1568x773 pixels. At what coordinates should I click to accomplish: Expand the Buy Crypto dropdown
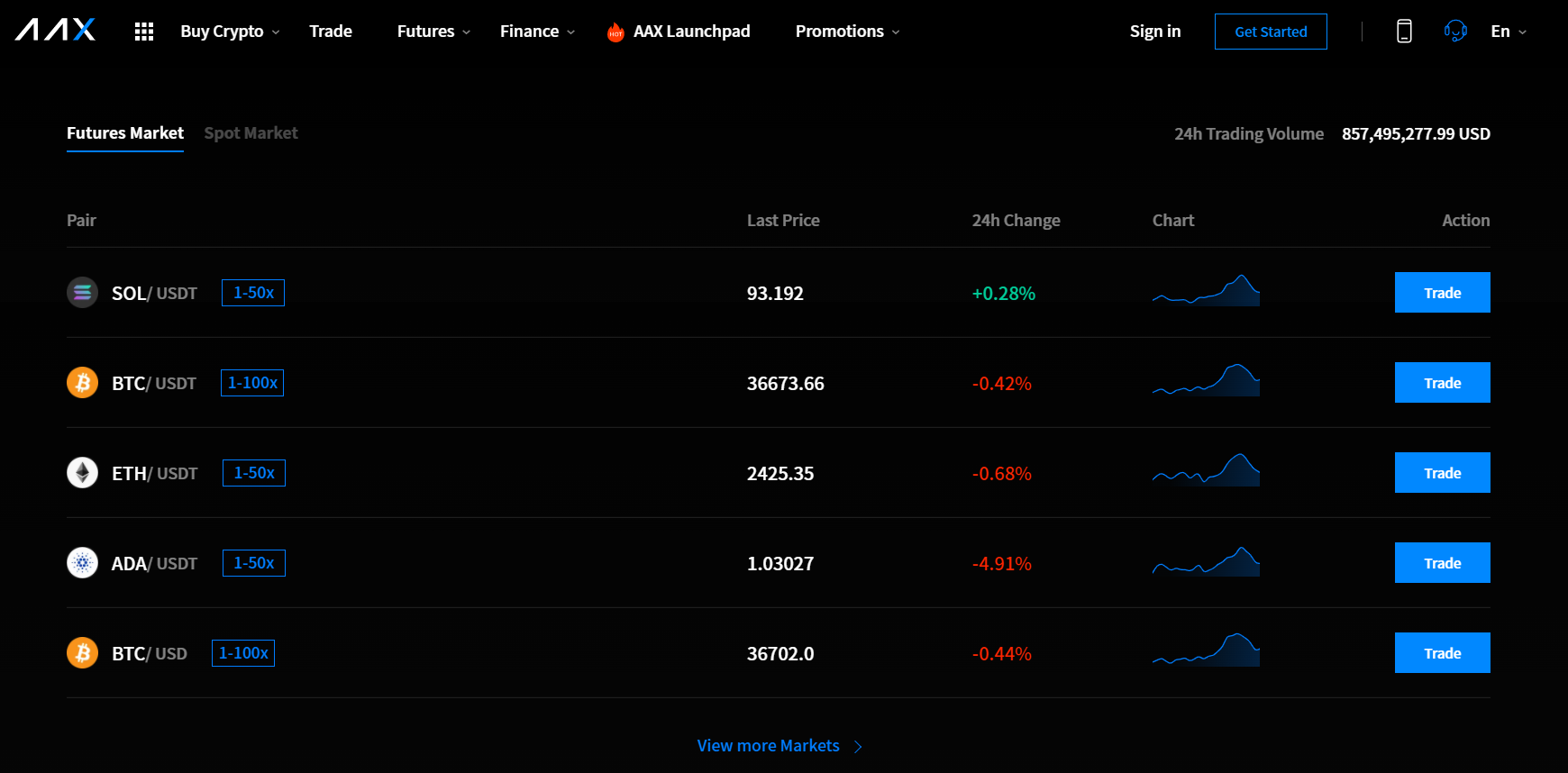pos(230,32)
